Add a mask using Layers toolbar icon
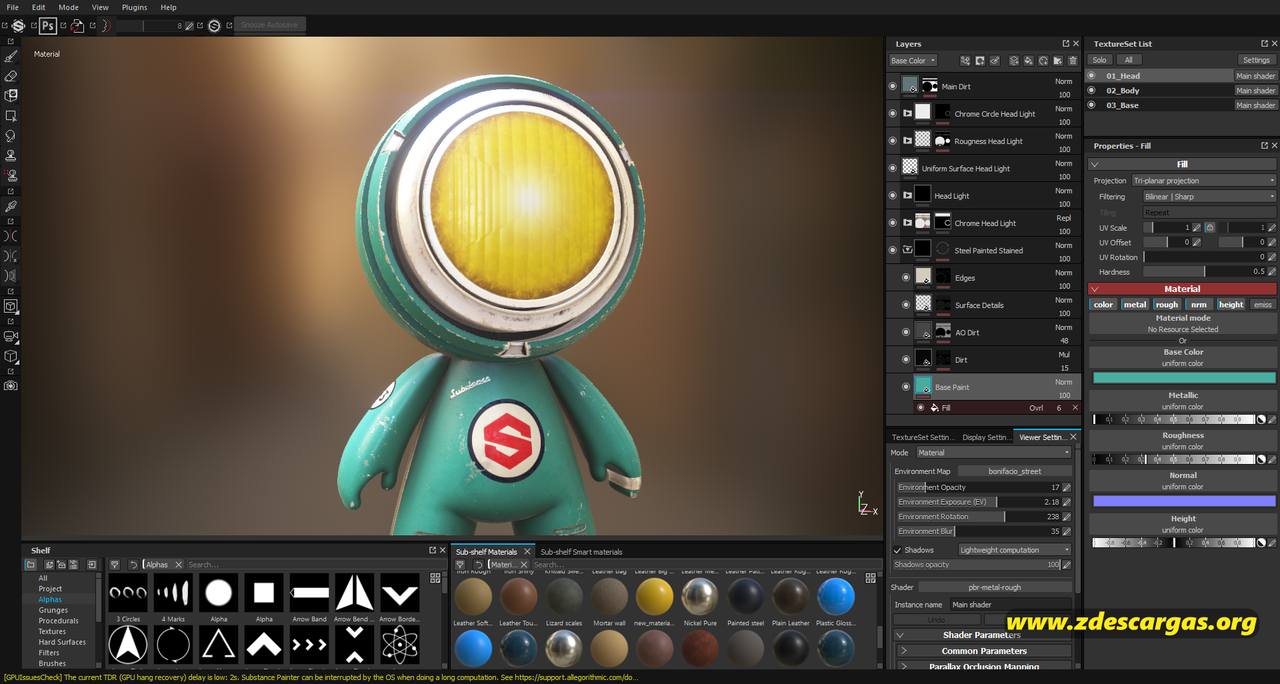1280x684 pixels. click(x=980, y=61)
